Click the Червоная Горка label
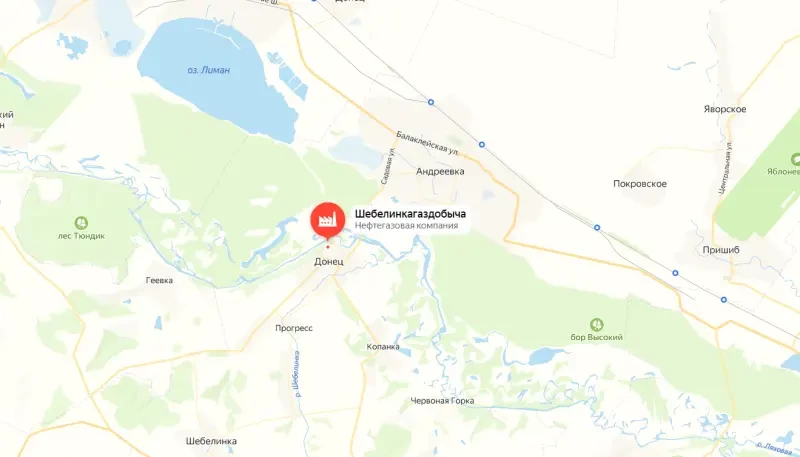 [x=442, y=401]
